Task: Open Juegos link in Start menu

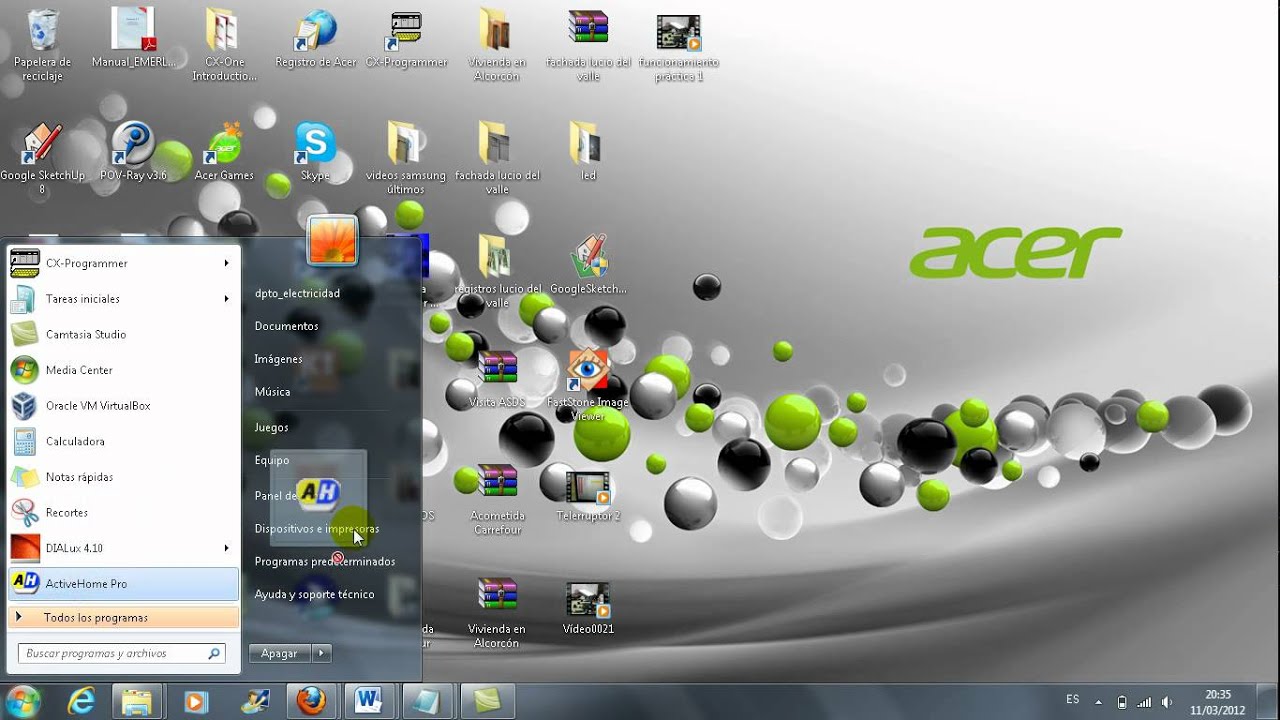Action: click(x=272, y=427)
